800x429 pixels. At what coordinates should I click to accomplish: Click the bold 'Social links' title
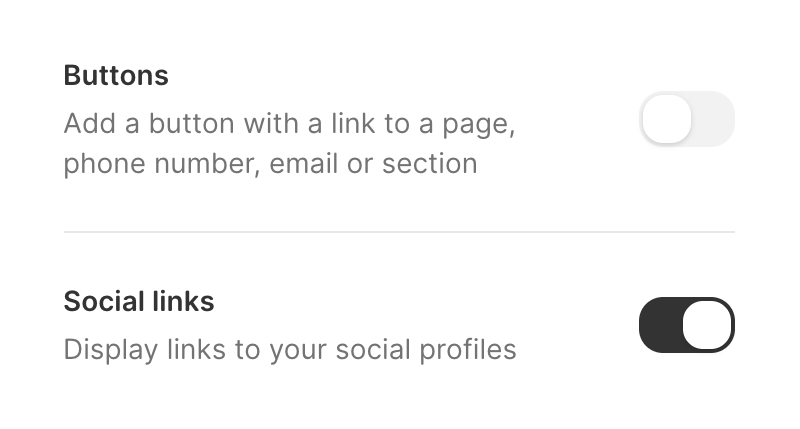[139, 301]
